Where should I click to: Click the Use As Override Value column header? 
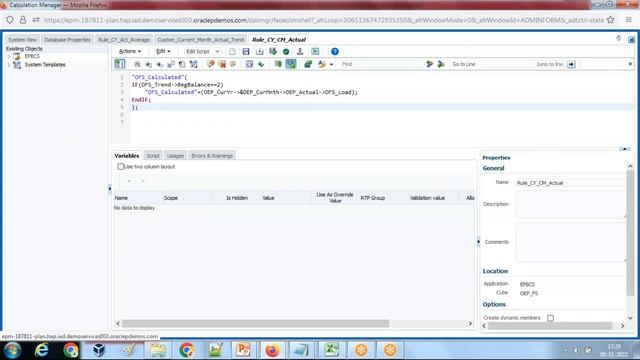(335, 198)
